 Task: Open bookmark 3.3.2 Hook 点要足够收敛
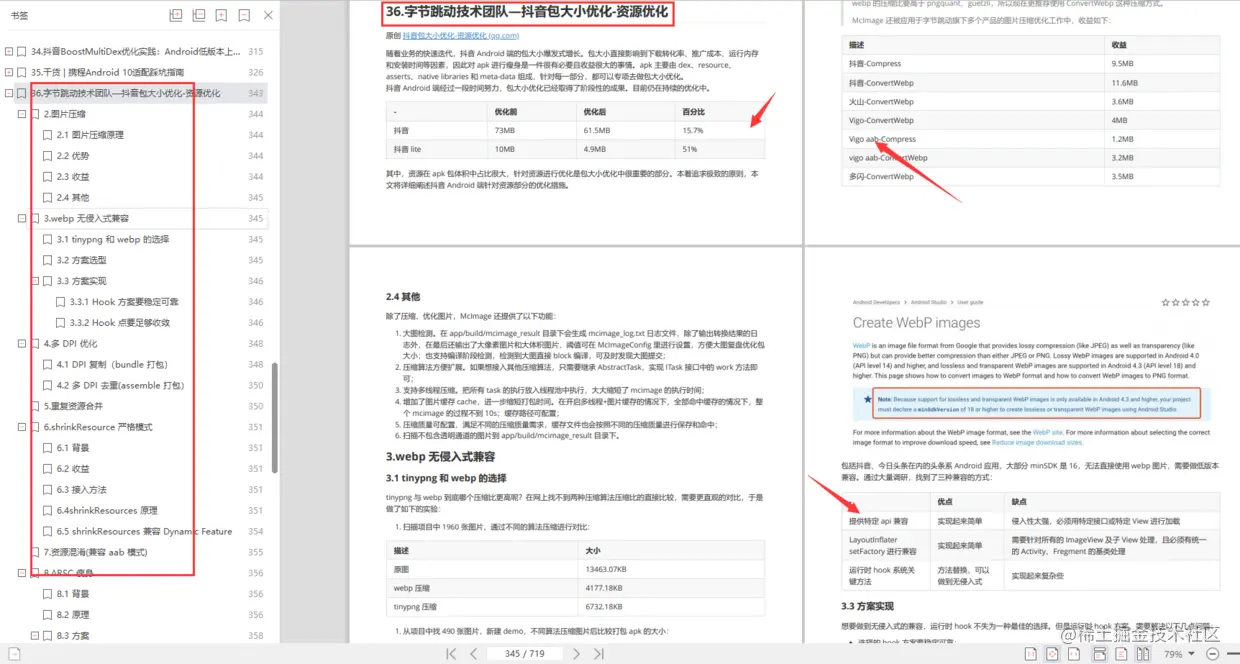point(120,323)
